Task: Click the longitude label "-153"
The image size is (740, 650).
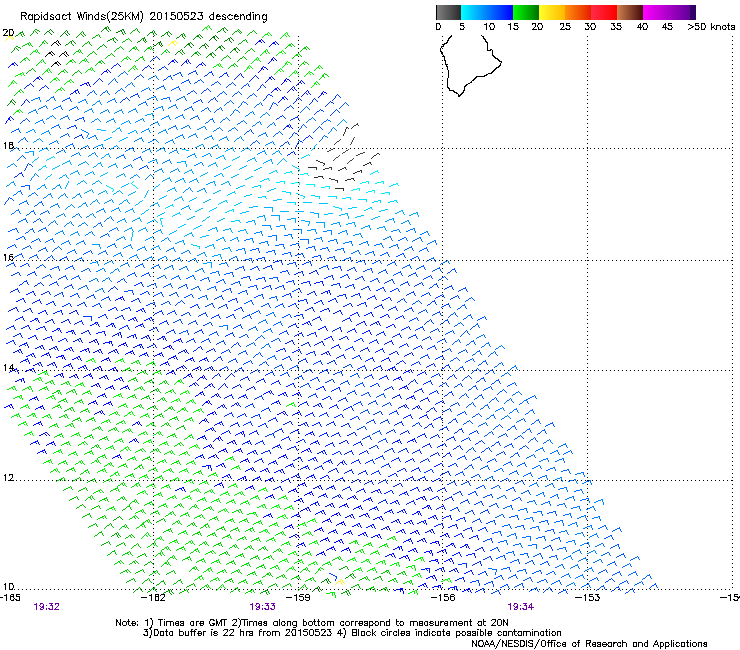Action: 589,598
